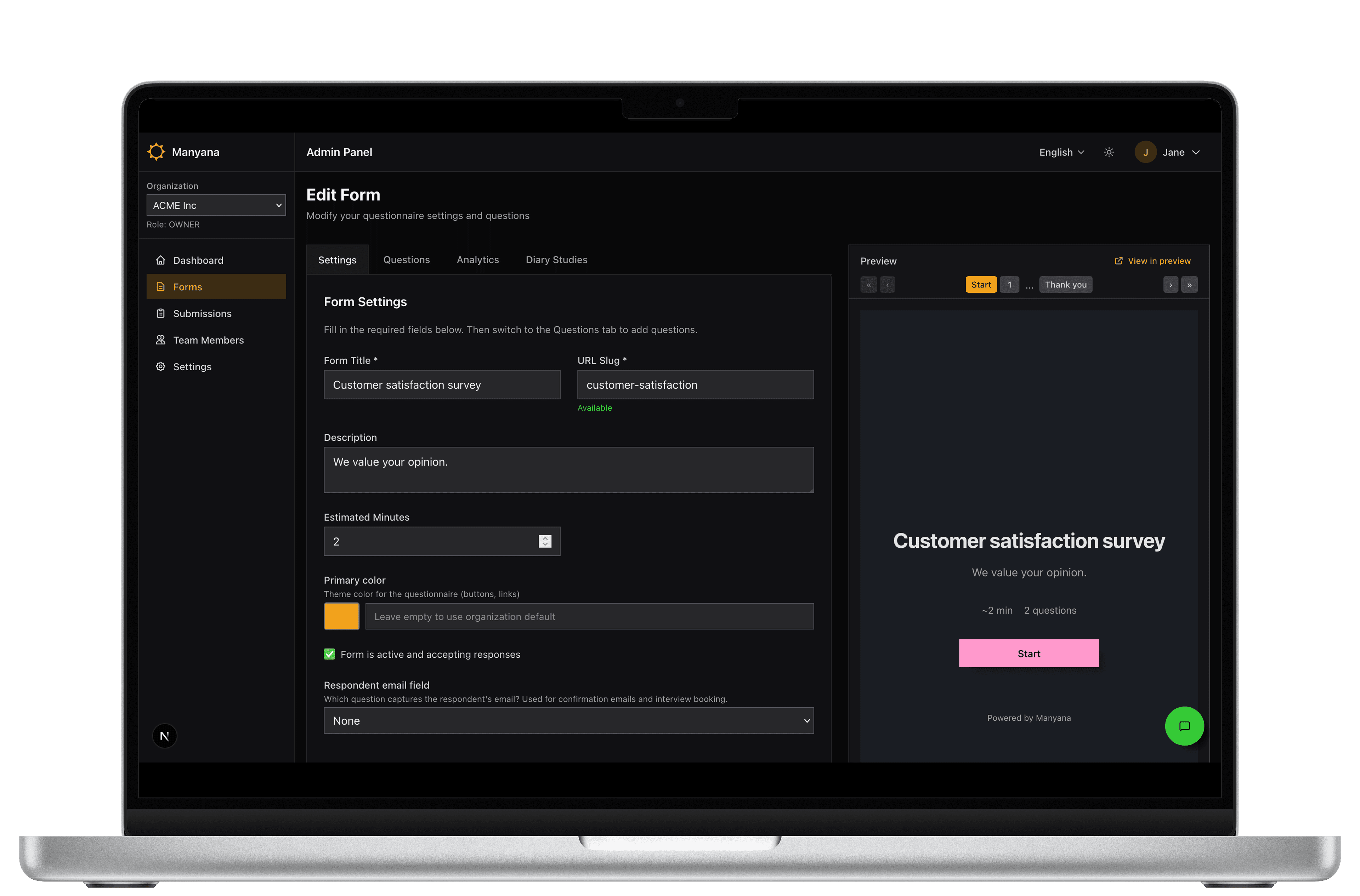Click the orange primary color swatch
This screenshot has width=1360, height=896.
point(341,616)
